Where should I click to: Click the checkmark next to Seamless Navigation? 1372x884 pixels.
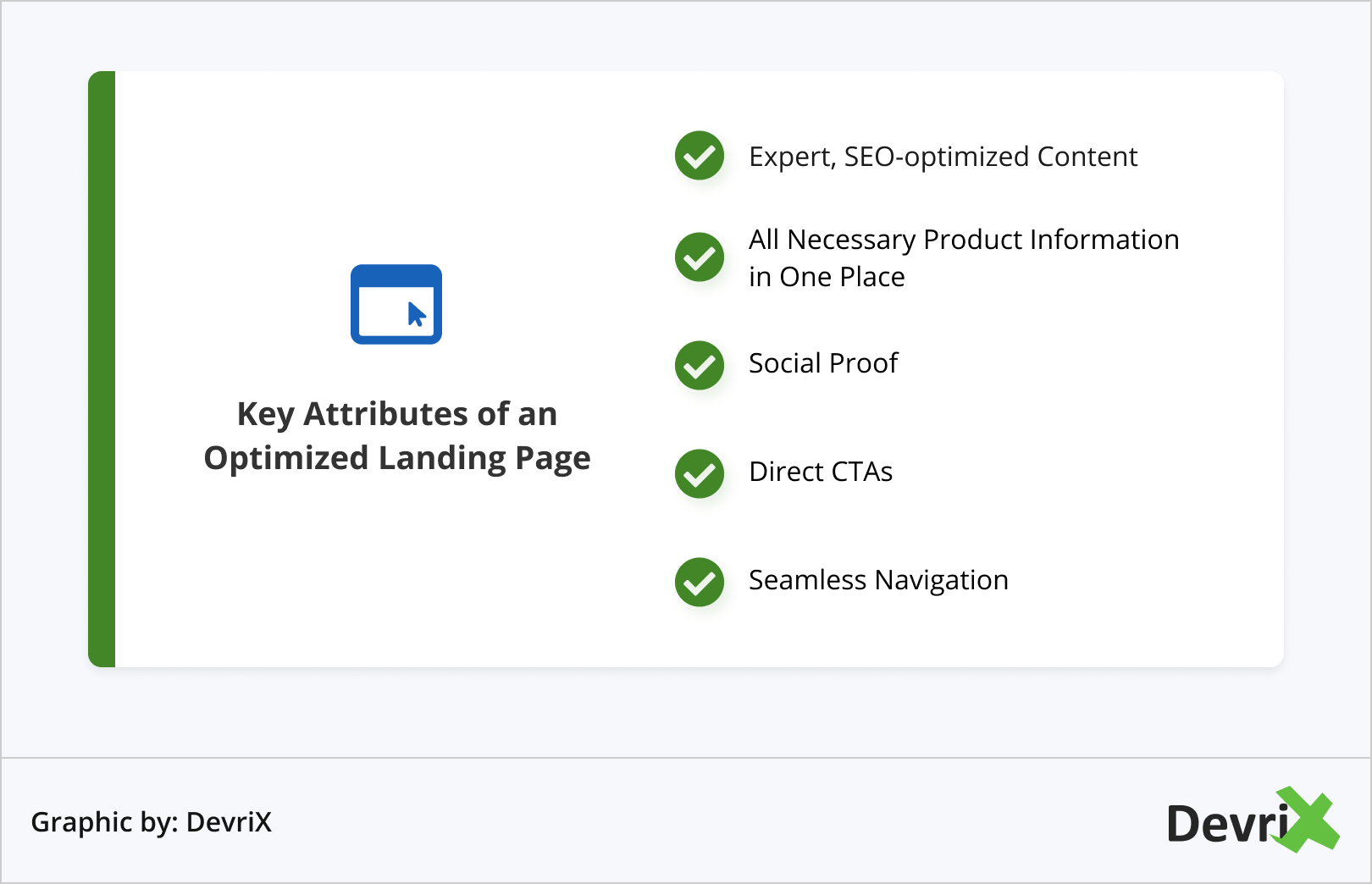(700, 582)
